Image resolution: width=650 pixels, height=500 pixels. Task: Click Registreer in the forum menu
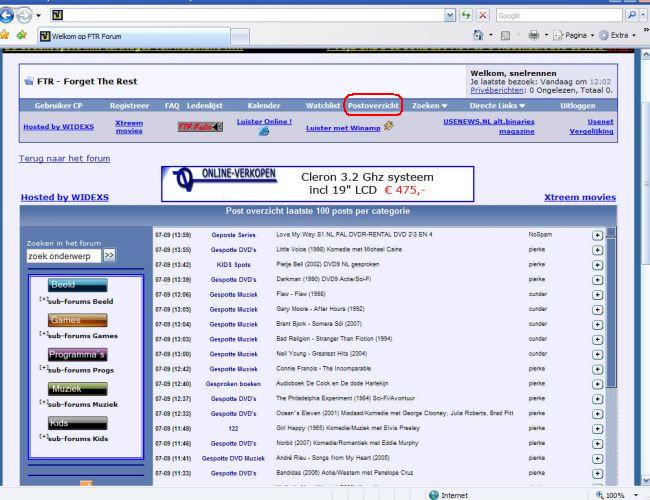(129, 106)
